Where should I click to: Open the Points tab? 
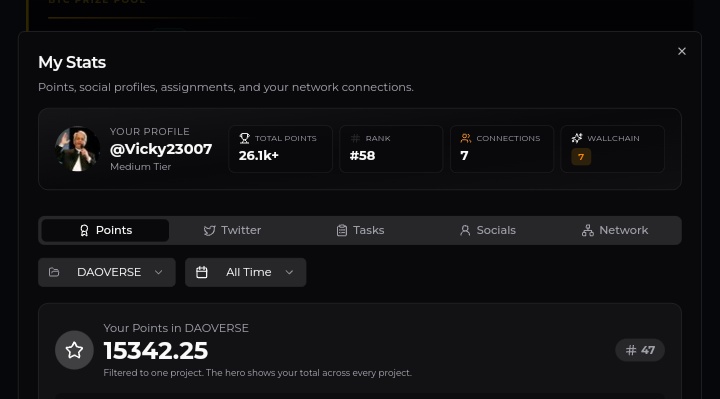[105, 230]
